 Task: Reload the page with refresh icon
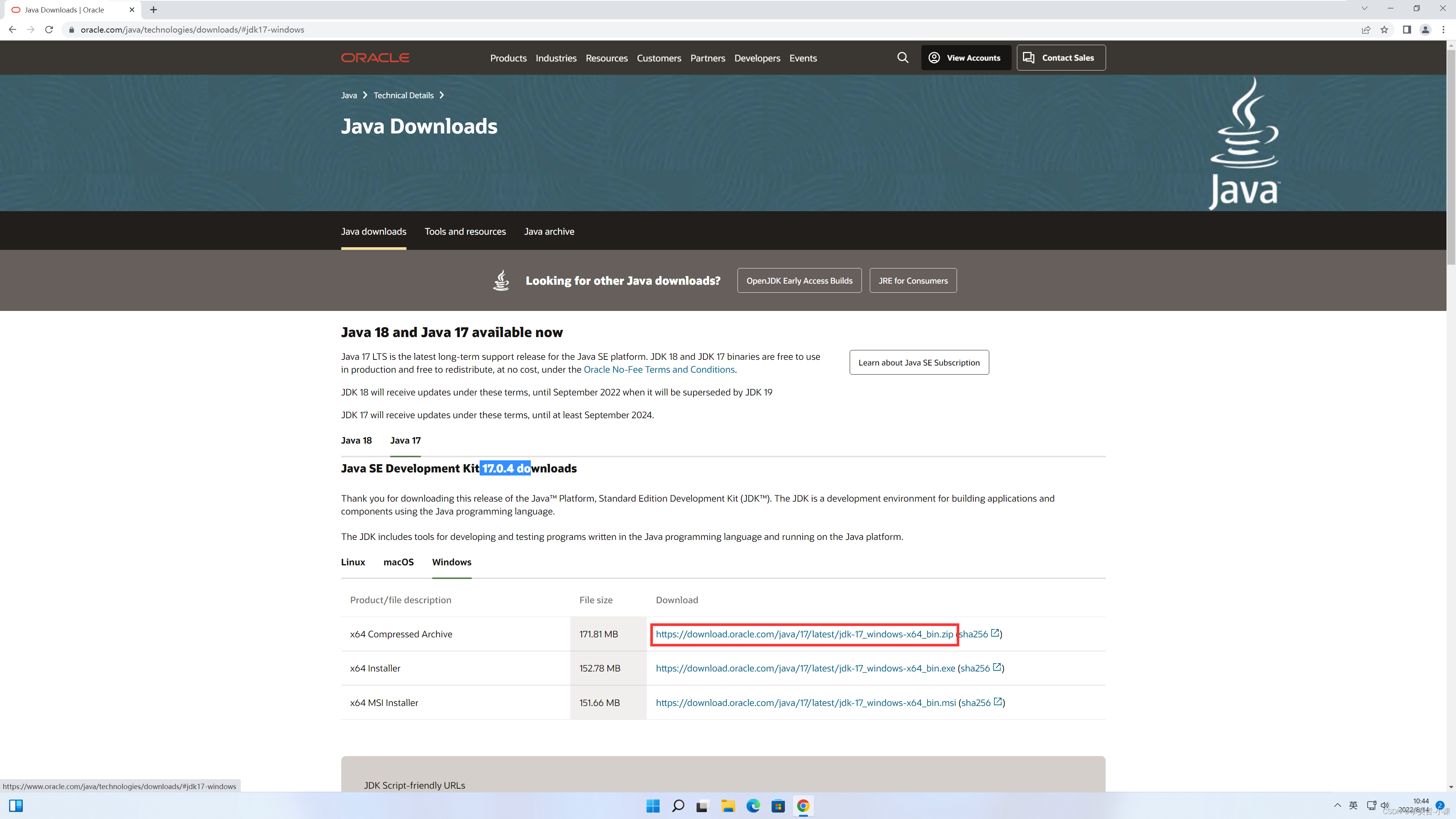(x=49, y=30)
